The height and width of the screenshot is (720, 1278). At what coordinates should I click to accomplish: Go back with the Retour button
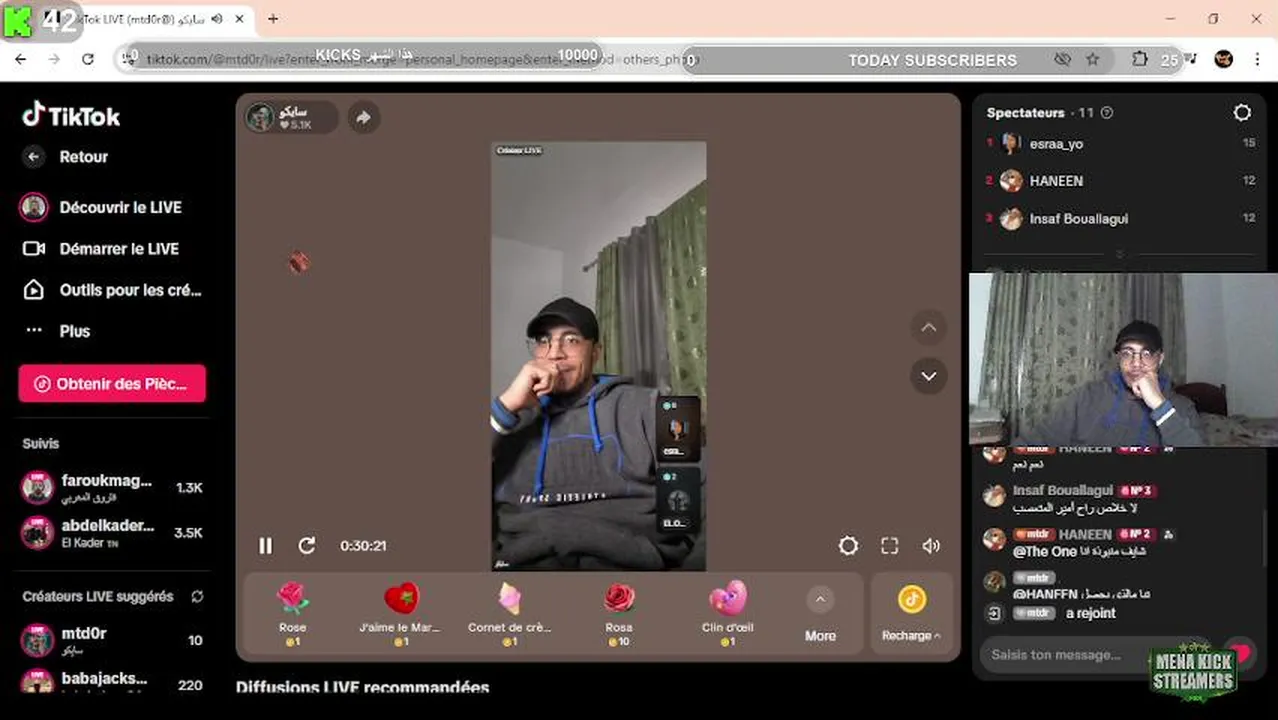pos(66,157)
